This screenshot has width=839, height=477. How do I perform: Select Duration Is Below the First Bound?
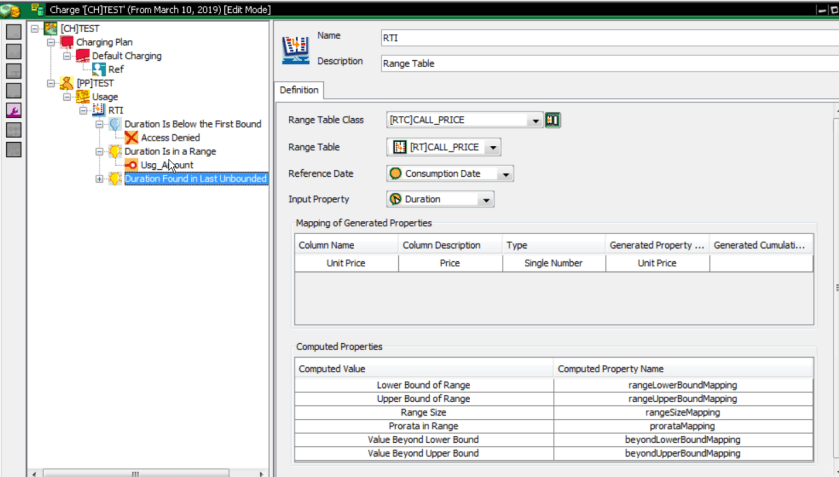click(x=192, y=124)
